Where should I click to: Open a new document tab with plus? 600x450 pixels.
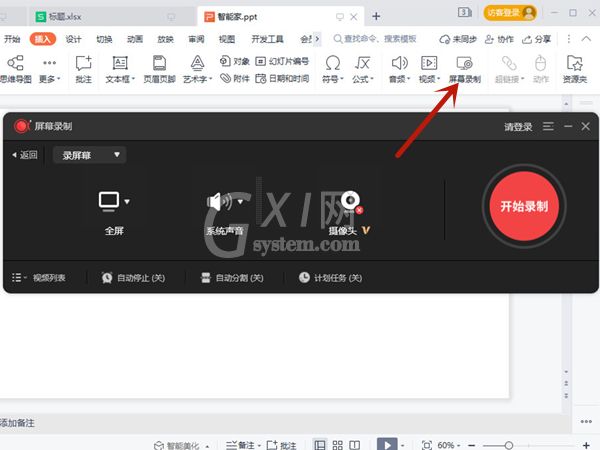coord(376,16)
